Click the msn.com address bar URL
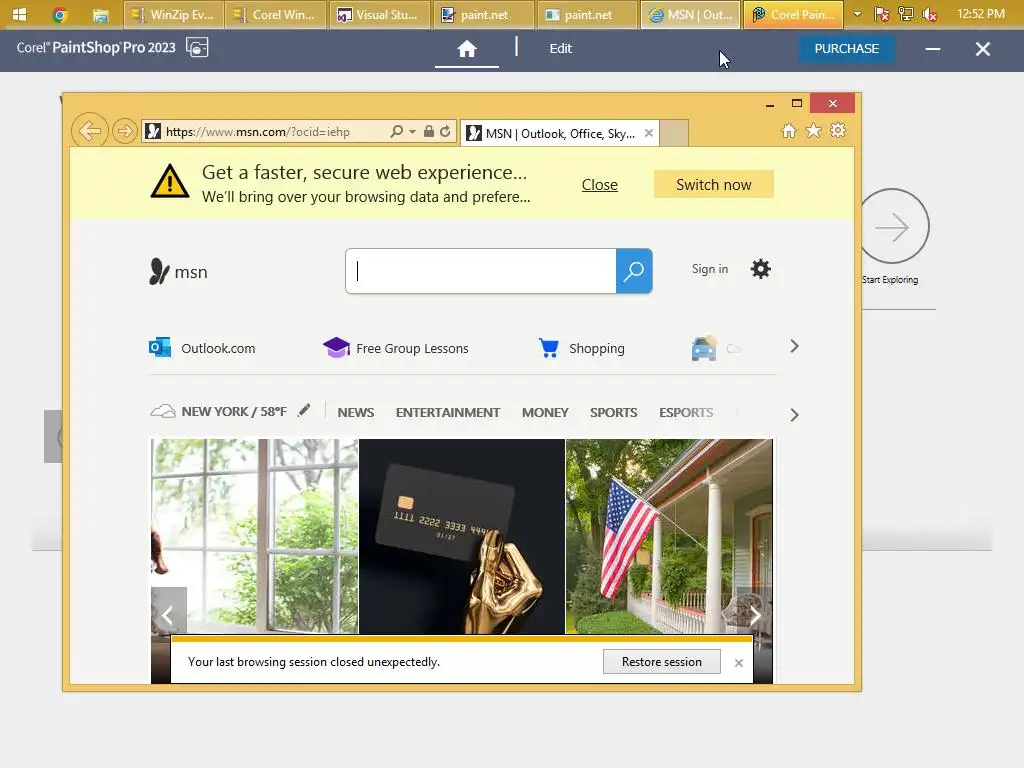1024x768 pixels. 257,132
